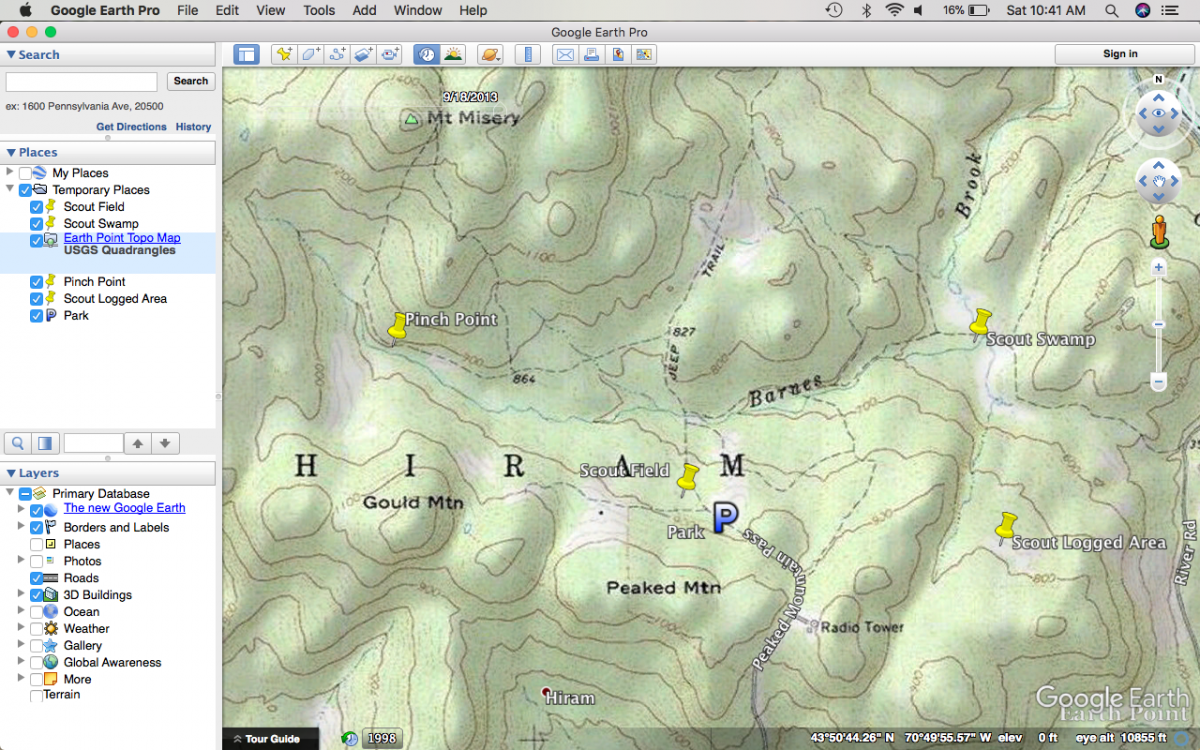Check the My Places checkbox
The height and width of the screenshot is (750, 1200).
[x=25, y=173]
